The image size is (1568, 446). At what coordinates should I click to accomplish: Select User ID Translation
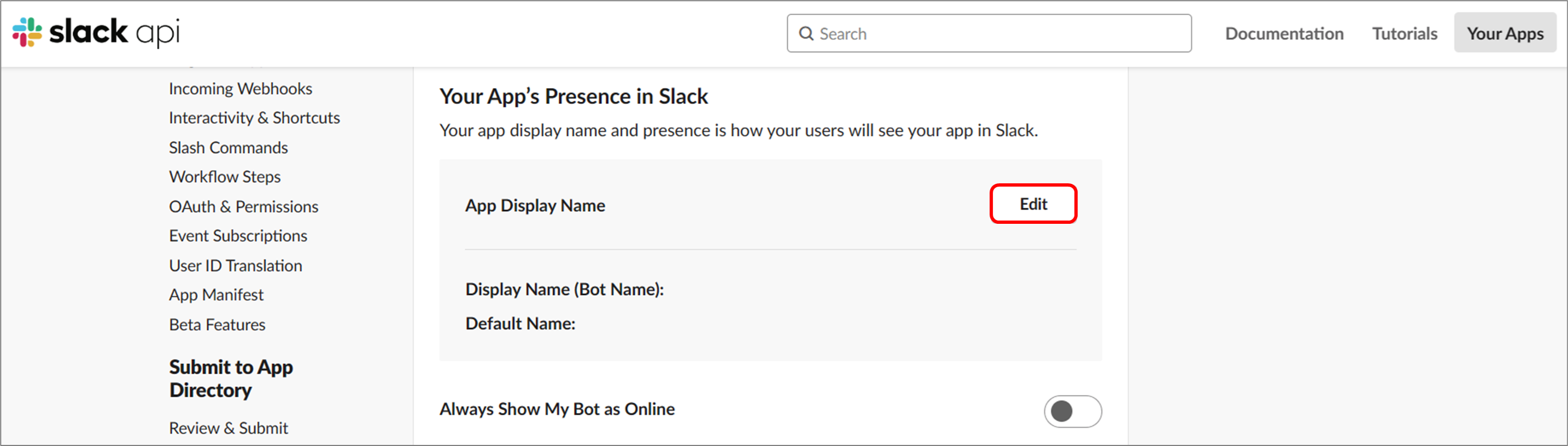236,265
